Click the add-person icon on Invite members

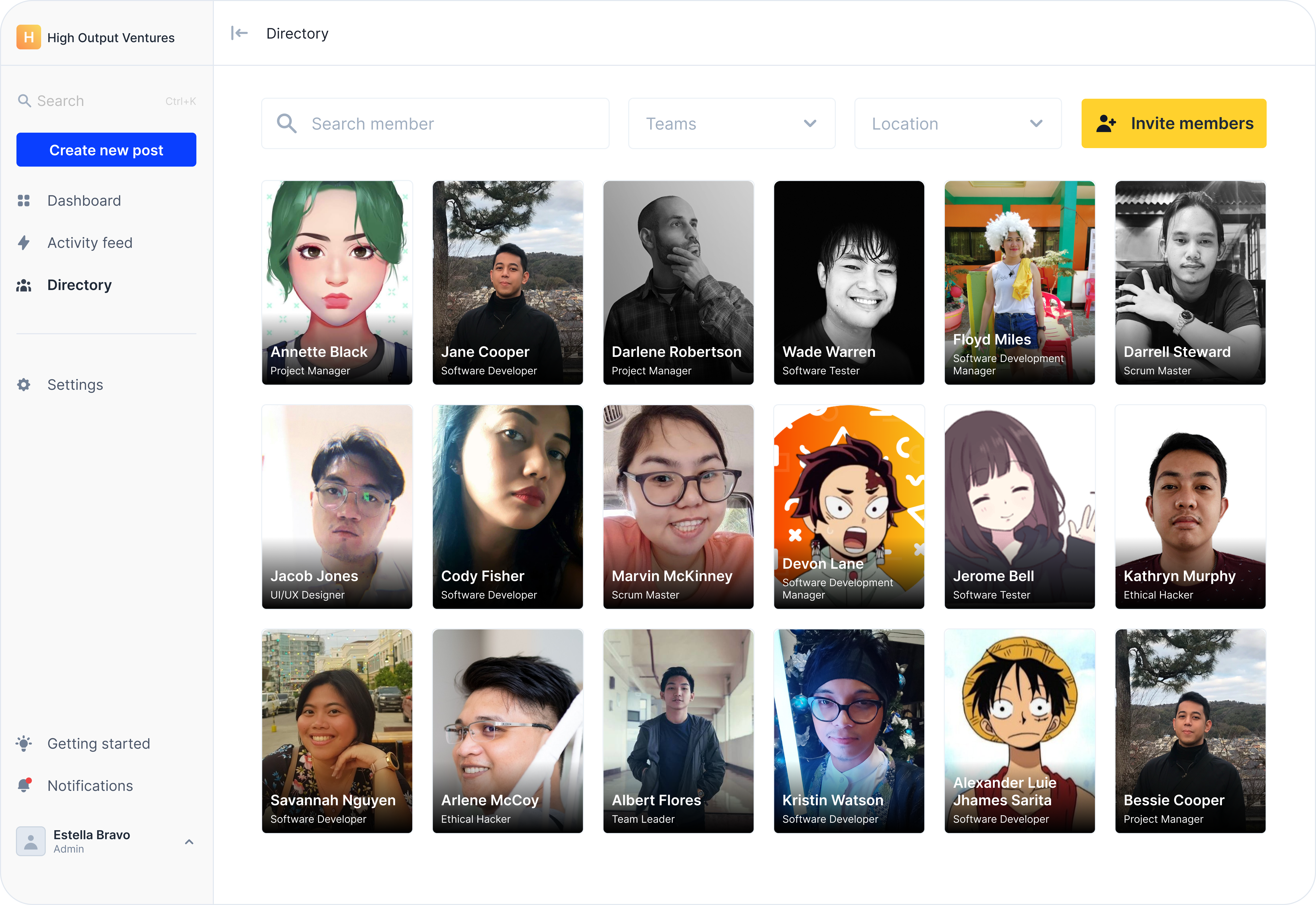(x=1106, y=124)
